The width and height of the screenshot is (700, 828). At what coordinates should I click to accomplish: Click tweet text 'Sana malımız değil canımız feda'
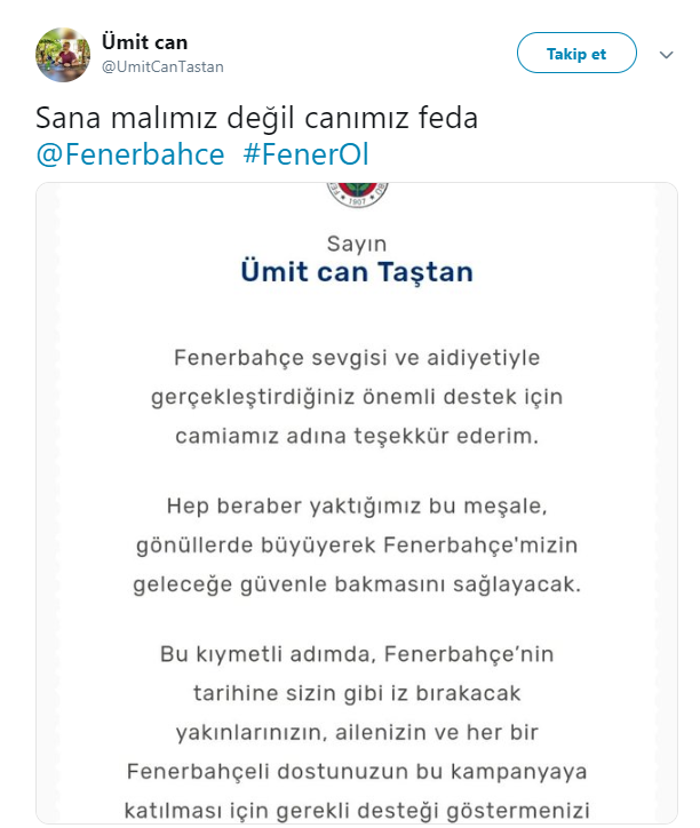(257, 118)
